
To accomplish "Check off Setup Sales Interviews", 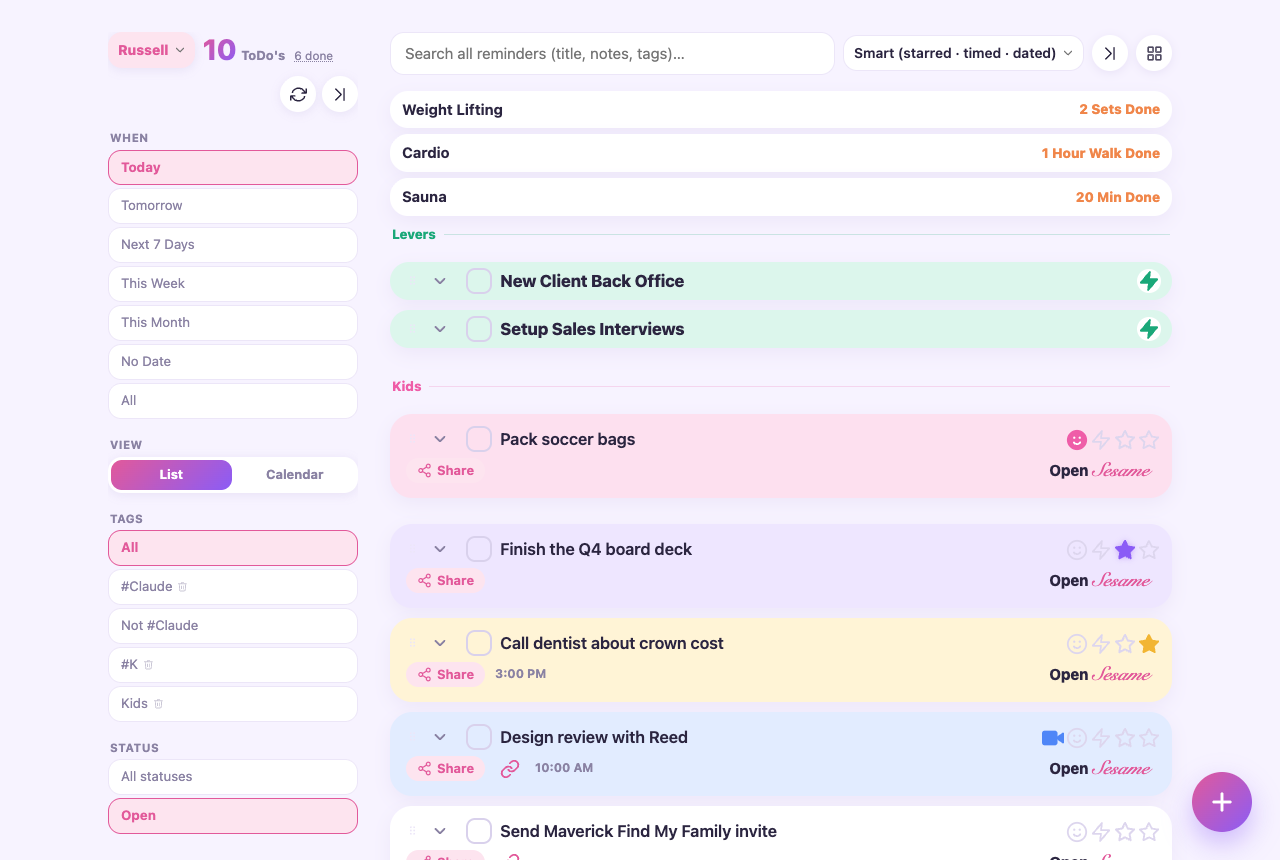I will click(x=479, y=329).
